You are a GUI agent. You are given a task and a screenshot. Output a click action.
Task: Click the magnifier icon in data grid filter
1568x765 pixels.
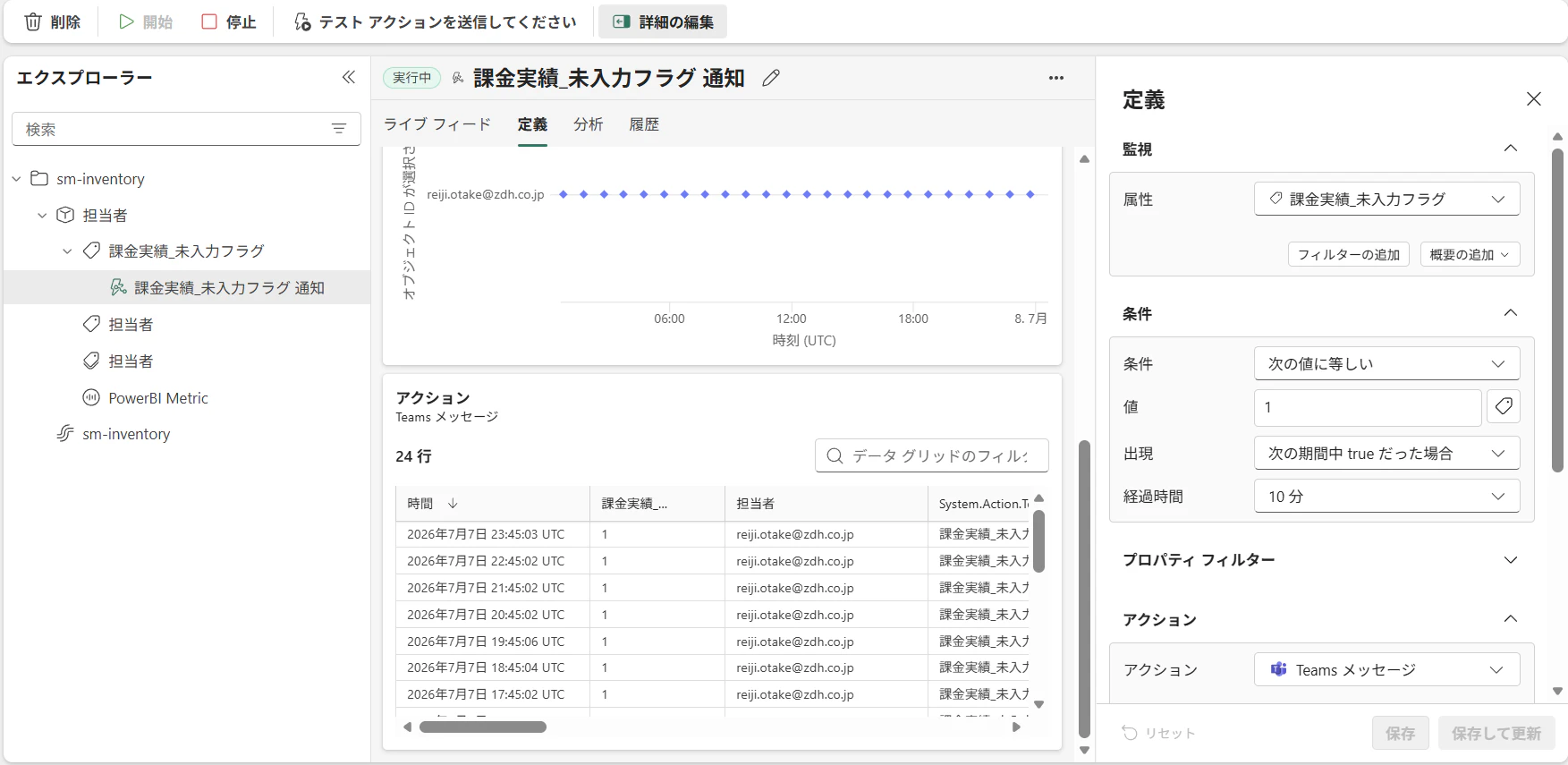(835, 455)
